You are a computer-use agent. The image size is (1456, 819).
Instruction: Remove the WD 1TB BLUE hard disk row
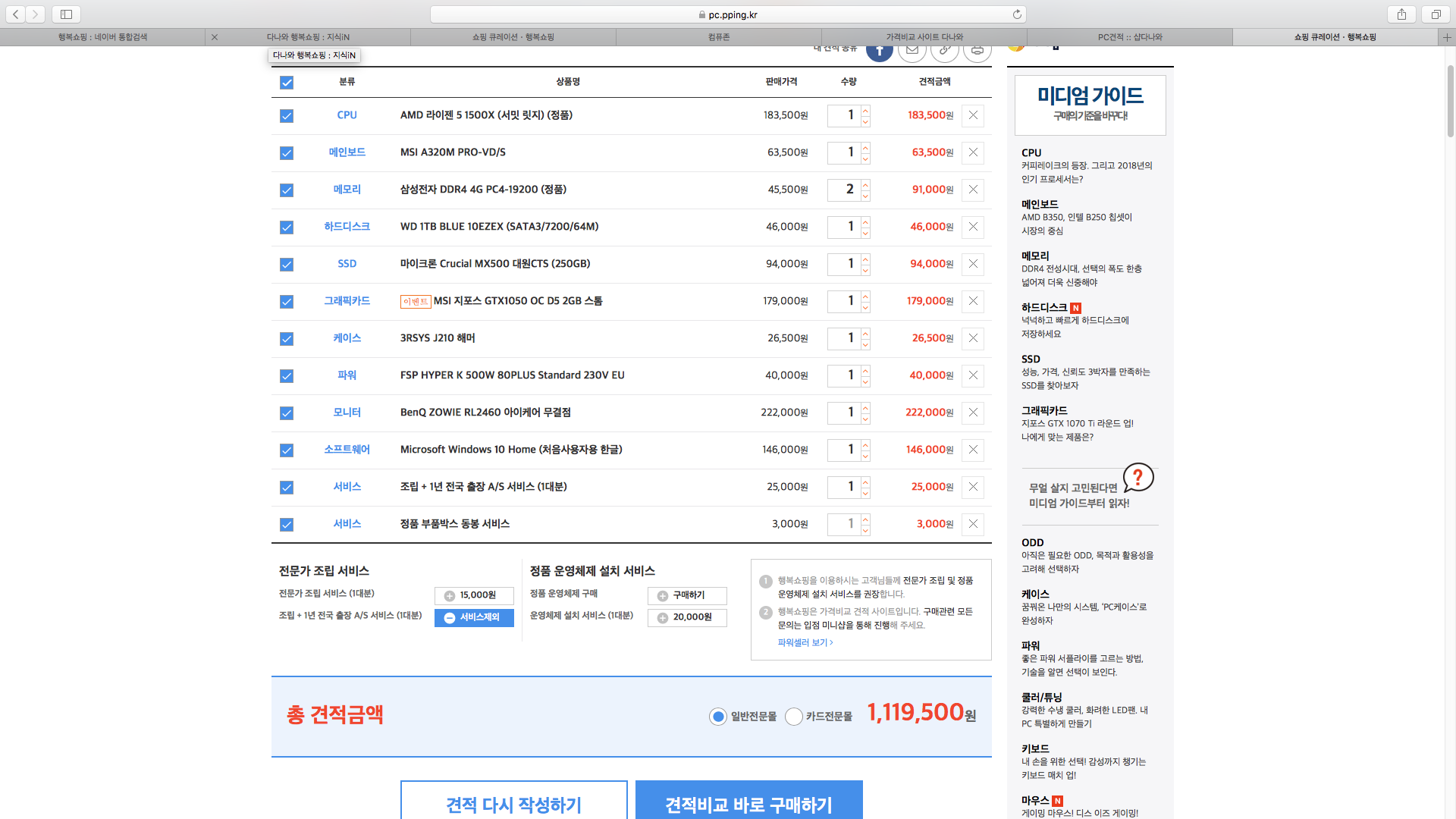pyautogui.click(x=973, y=227)
